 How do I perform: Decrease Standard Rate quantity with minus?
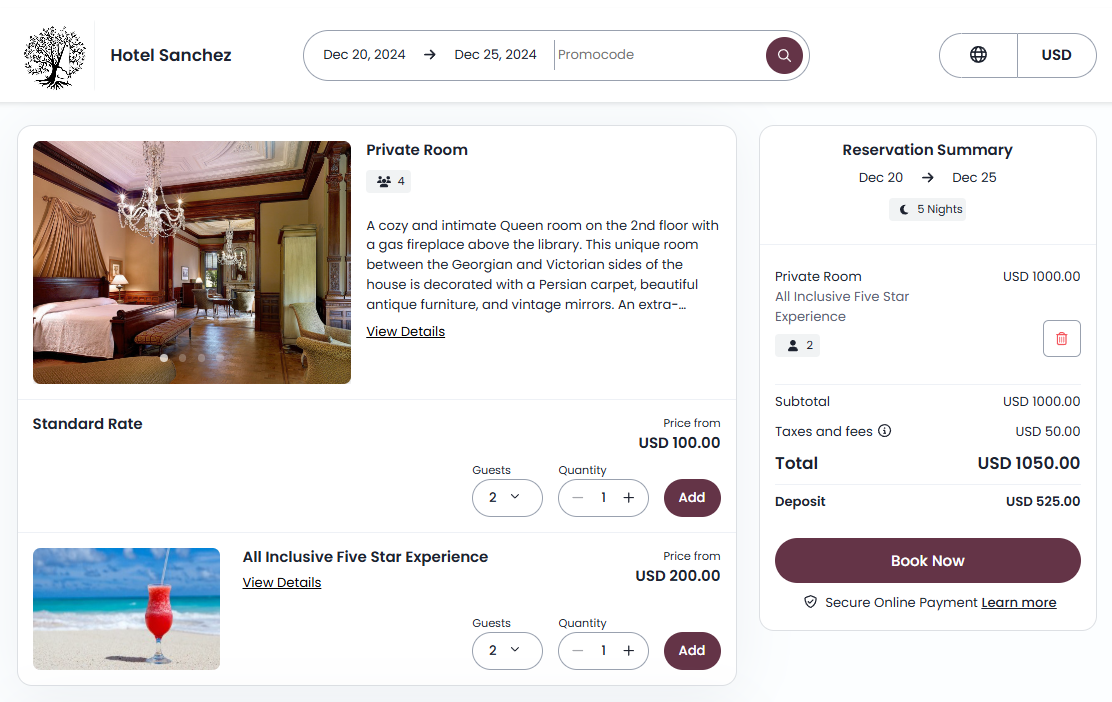point(578,498)
